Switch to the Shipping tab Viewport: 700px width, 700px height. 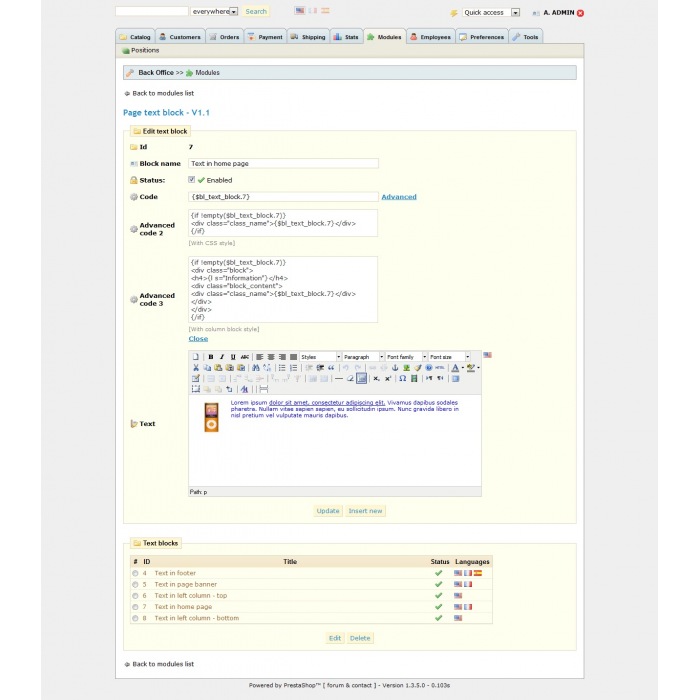(x=308, y=37)
